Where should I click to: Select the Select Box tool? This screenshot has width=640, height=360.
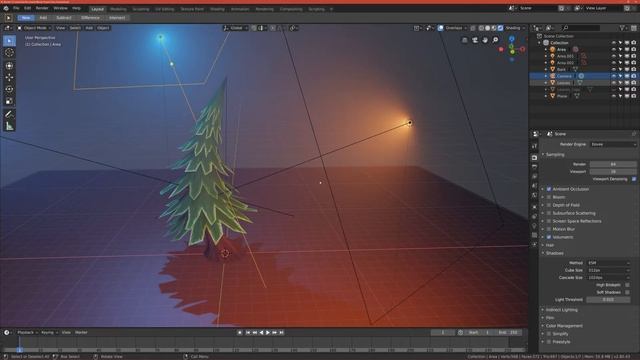(x=9, y=41)
